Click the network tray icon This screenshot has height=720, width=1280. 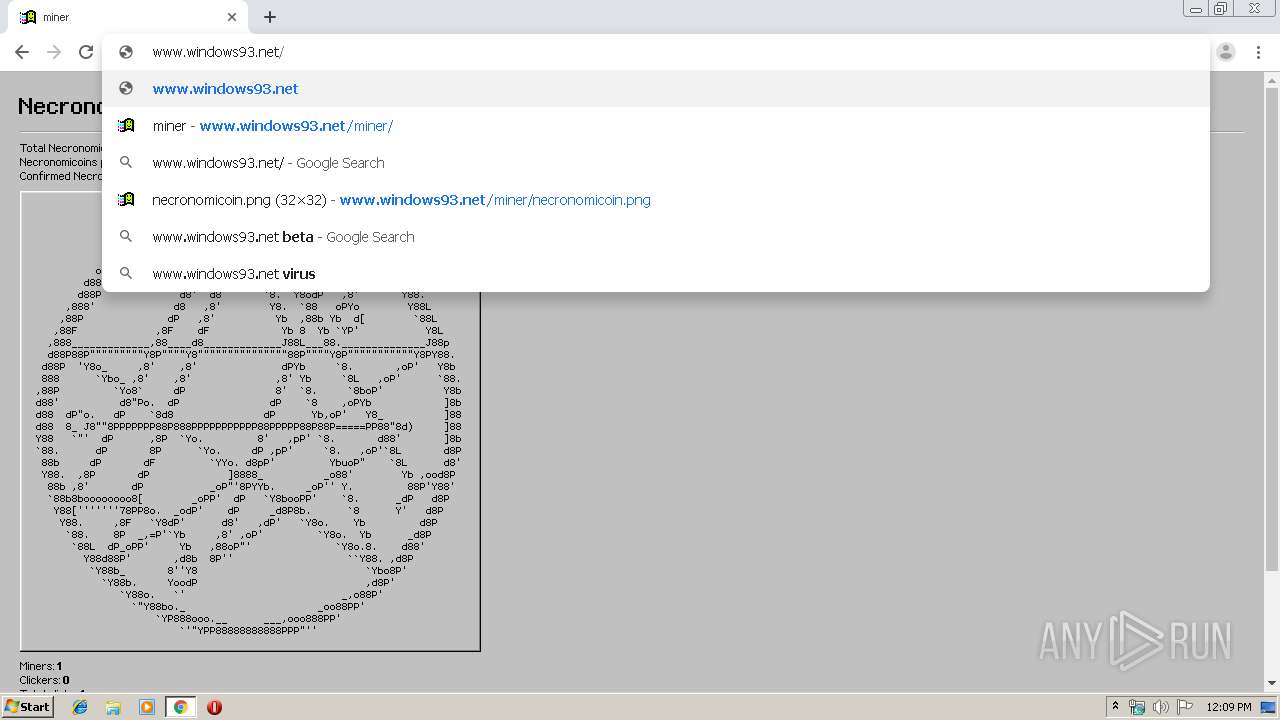click(1137, 707)
